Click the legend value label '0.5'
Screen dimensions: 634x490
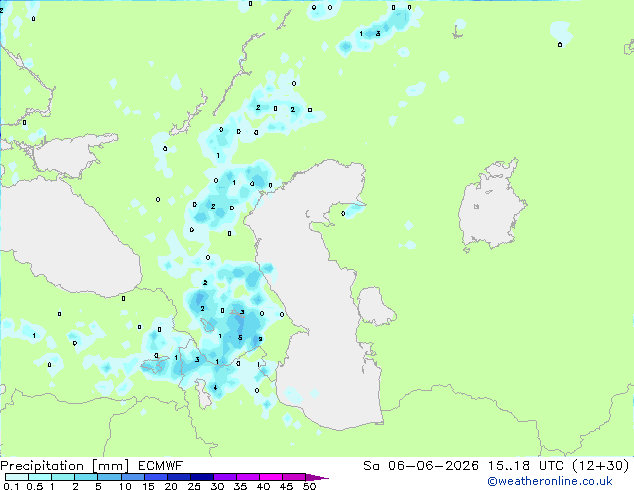pos(35,486)
